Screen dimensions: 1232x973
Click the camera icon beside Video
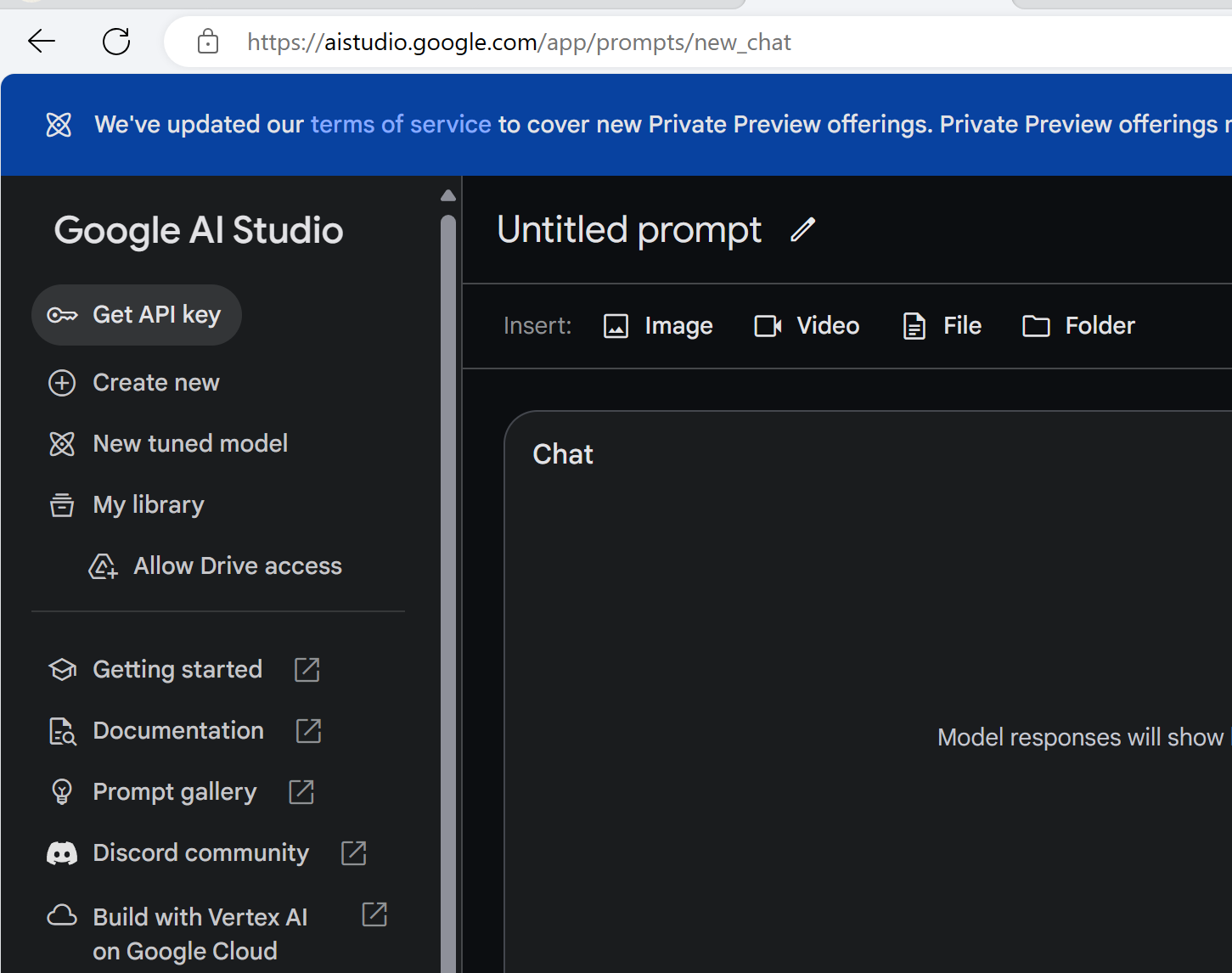[x=768, y=326]
